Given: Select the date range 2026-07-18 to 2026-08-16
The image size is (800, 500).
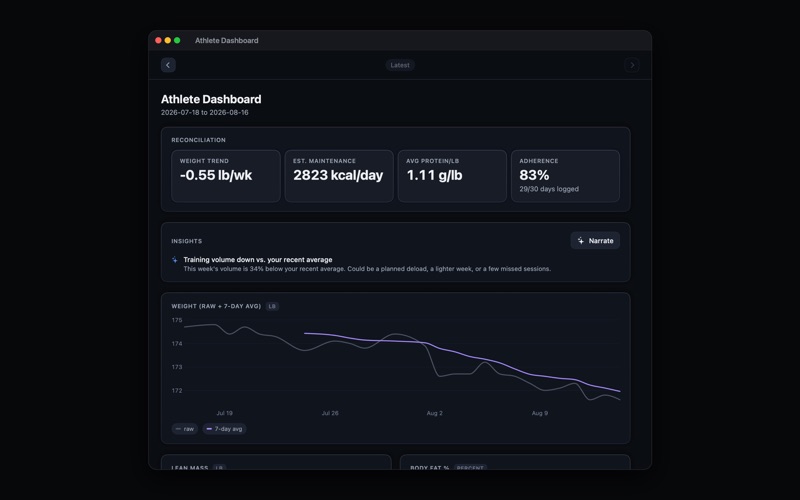Looking at the screenshot, I should coord(205,112).
